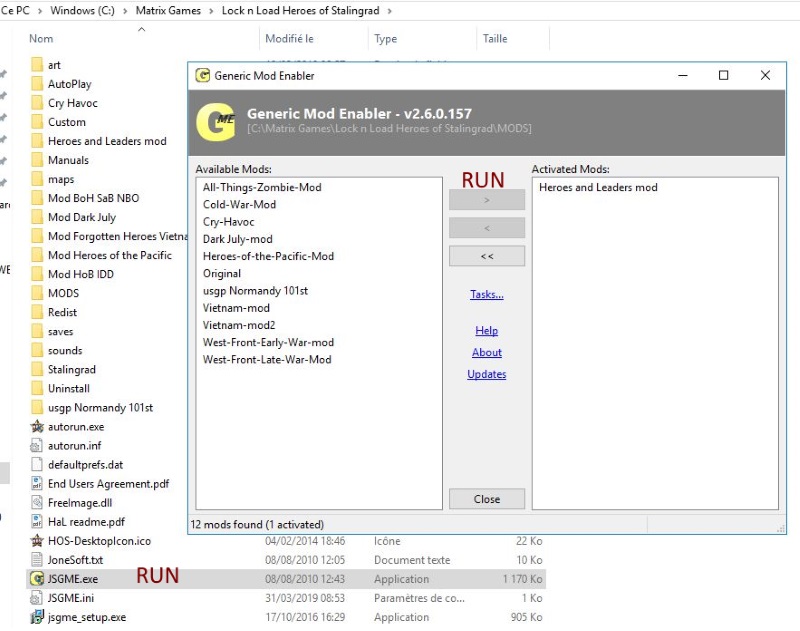
Task: Select Cold-War-Mod in Available Mods
Action: click(239, 205)
